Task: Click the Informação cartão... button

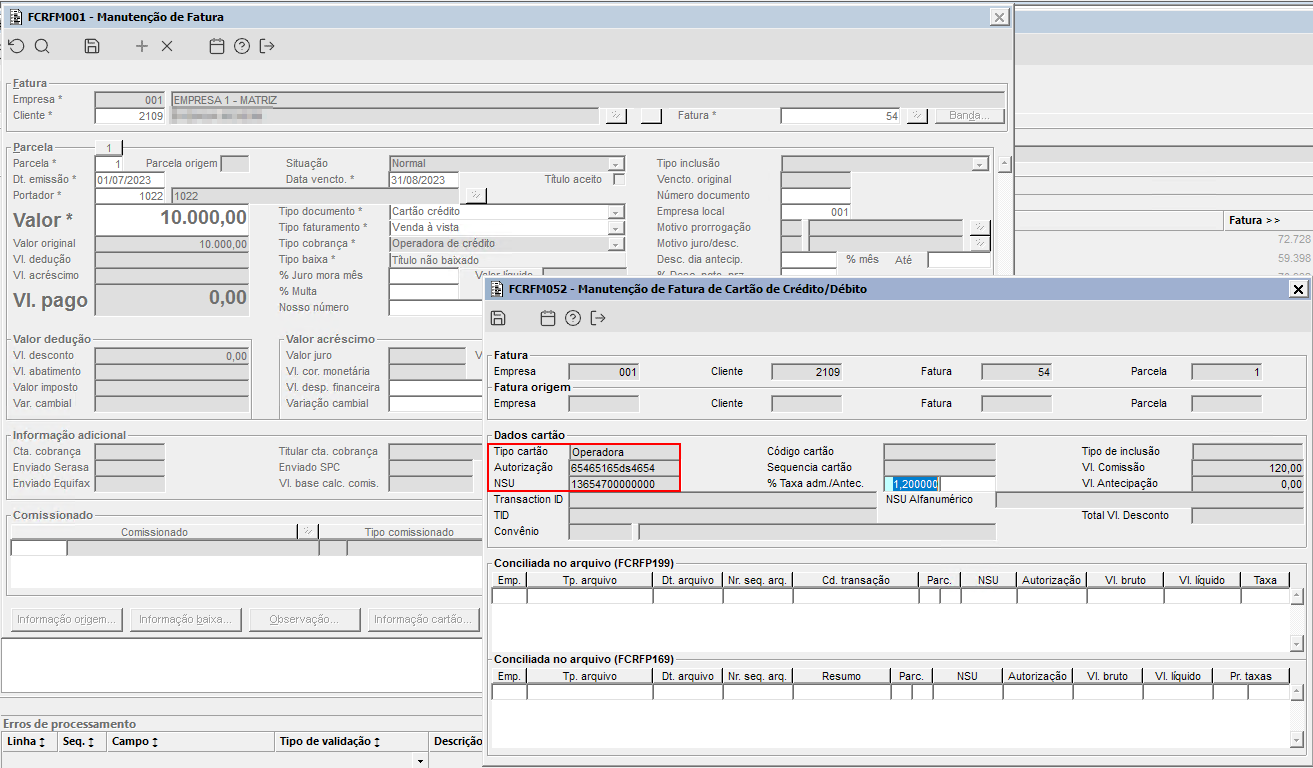Action: pos(422,619)
